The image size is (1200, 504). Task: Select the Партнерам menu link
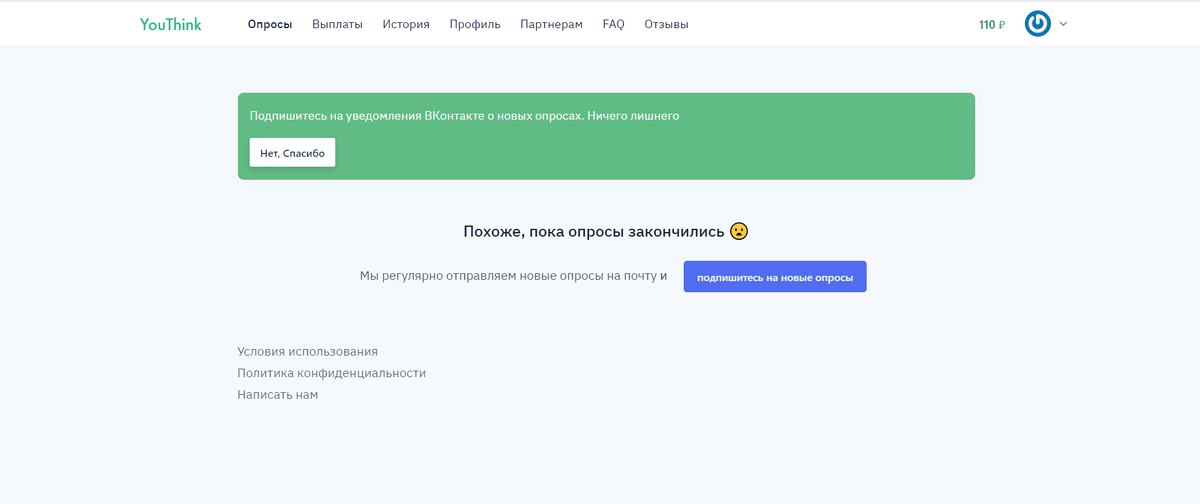tap(551, 24)
